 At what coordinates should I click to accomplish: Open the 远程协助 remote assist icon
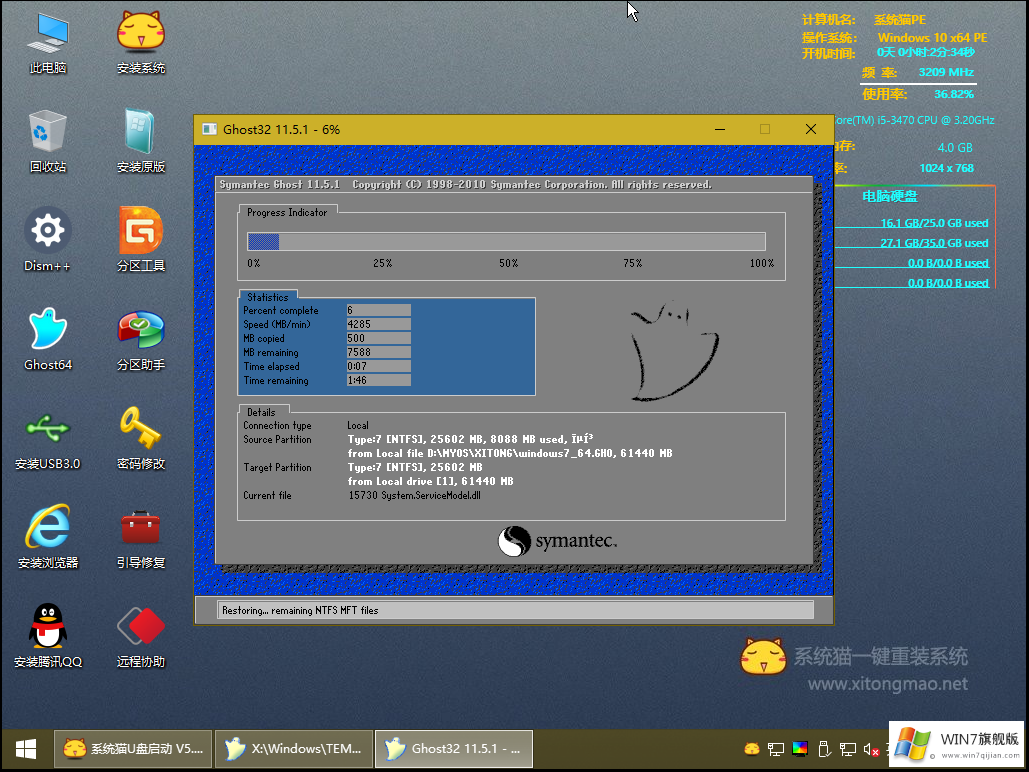tap(140, 636)
